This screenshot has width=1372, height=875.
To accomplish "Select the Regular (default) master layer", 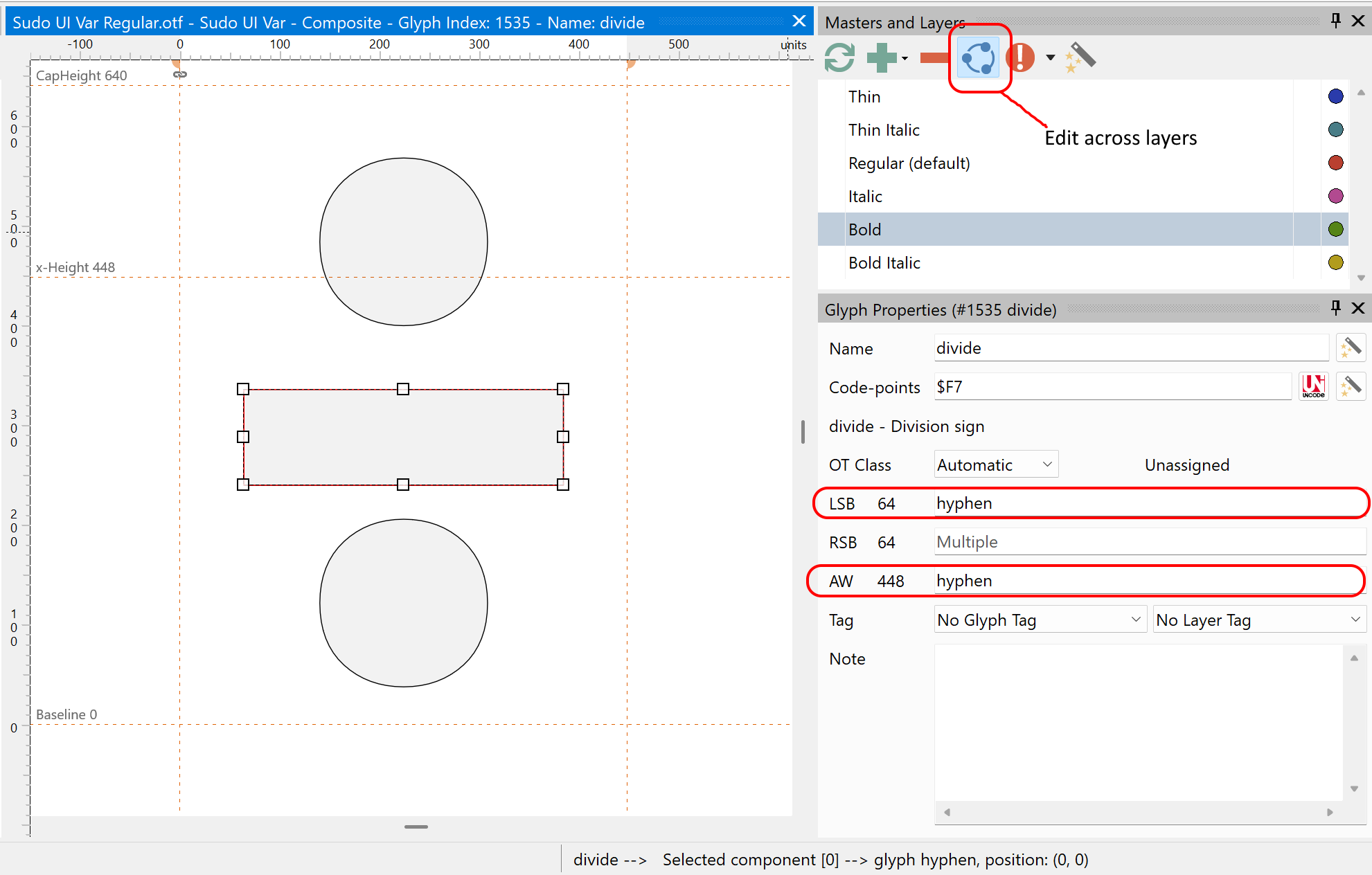I will 909,163.
